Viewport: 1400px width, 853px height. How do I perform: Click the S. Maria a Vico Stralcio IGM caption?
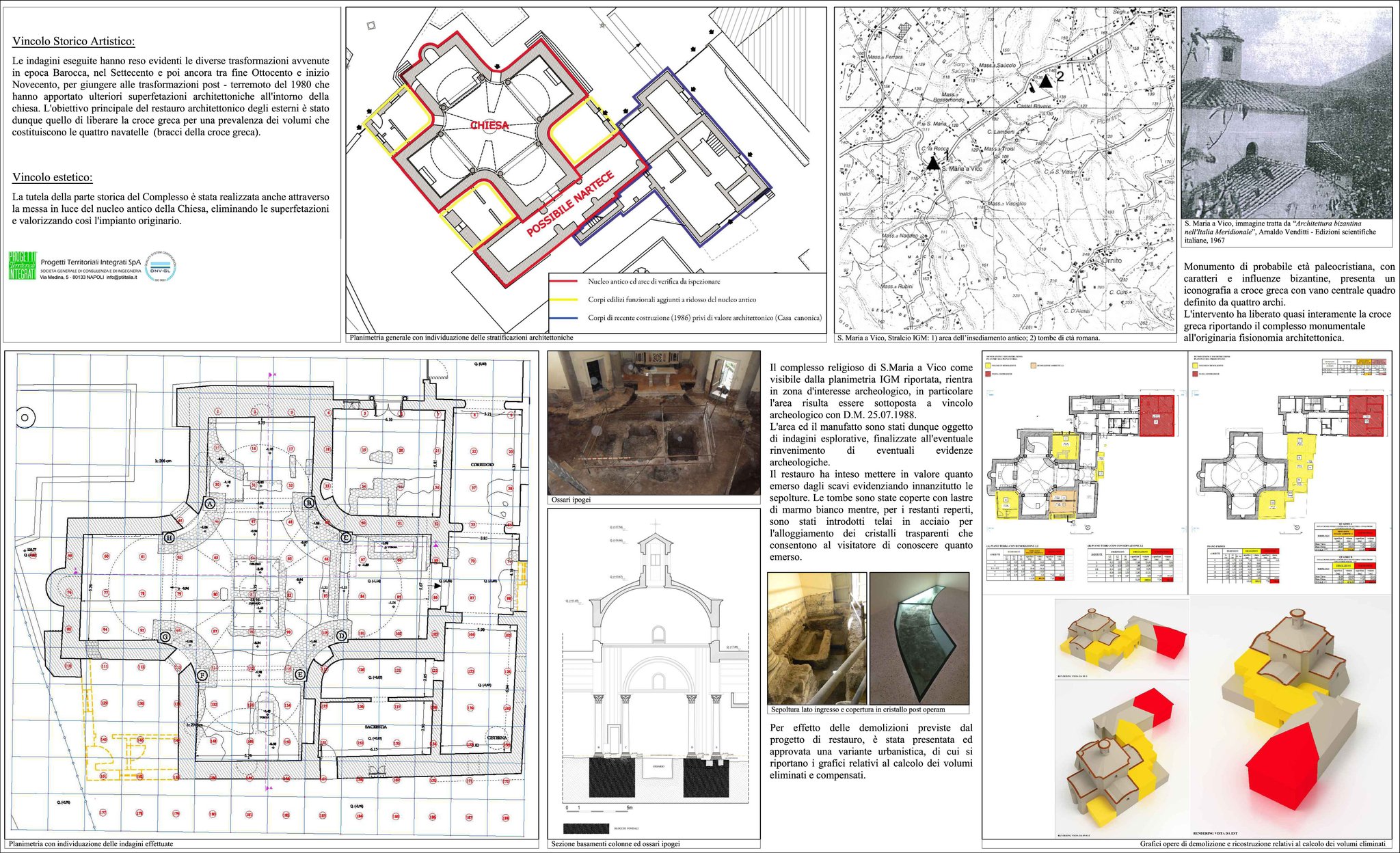coord(969,338)
